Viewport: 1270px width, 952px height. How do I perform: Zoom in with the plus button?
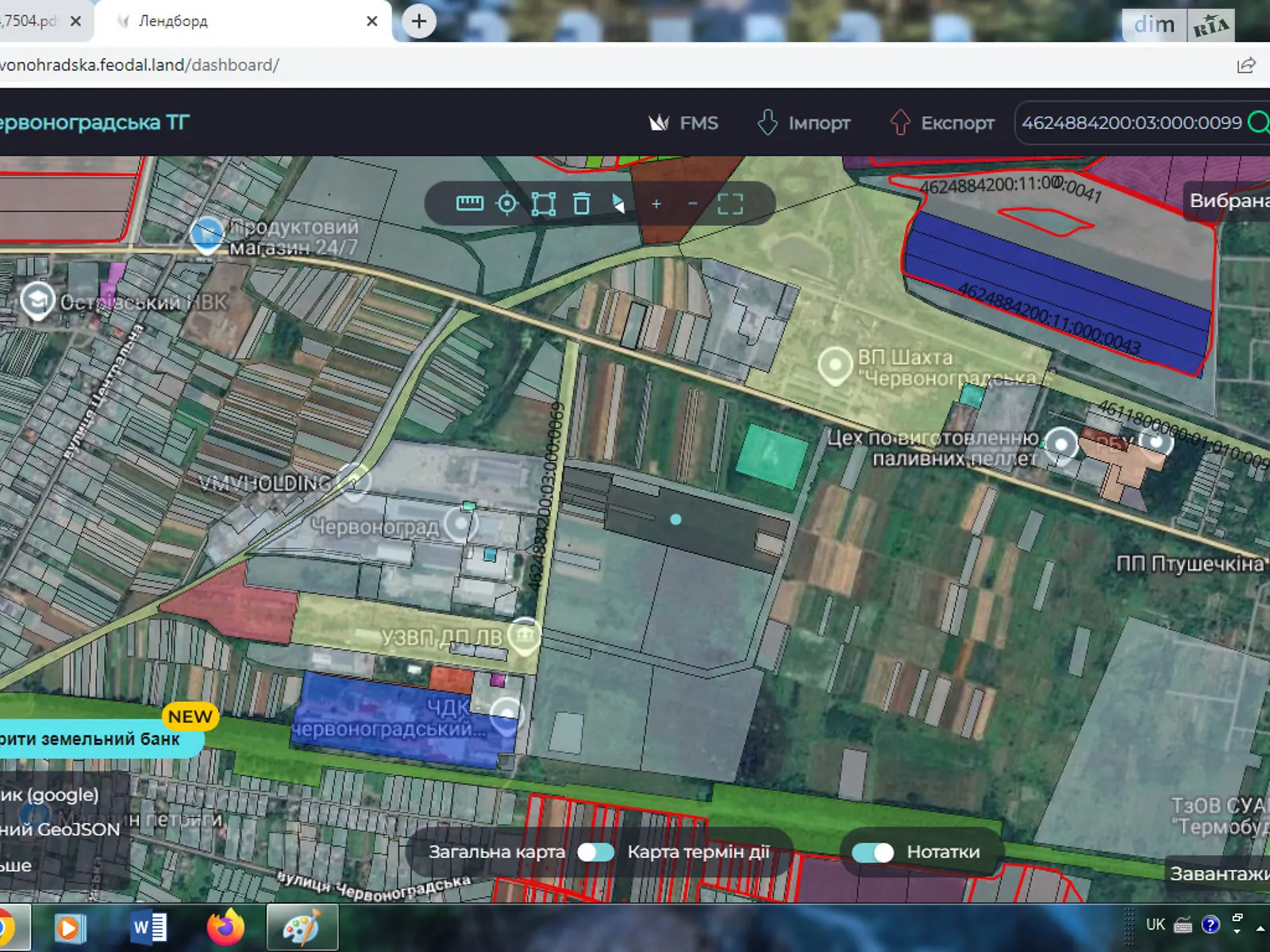(656, 204)
